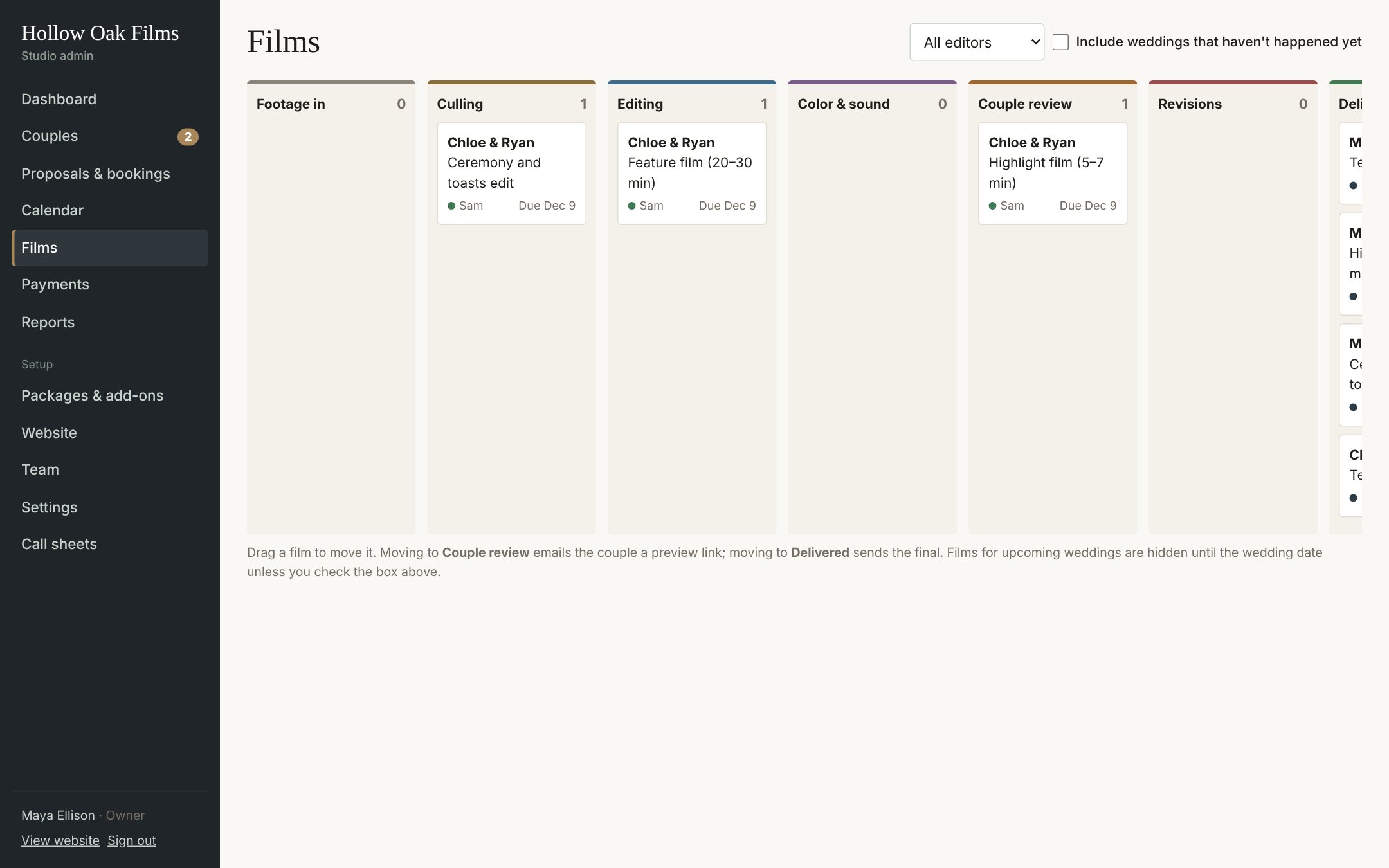Viewport: 1389px width, 868px height.
Task: Click View website link
Action: coord(60,840)
